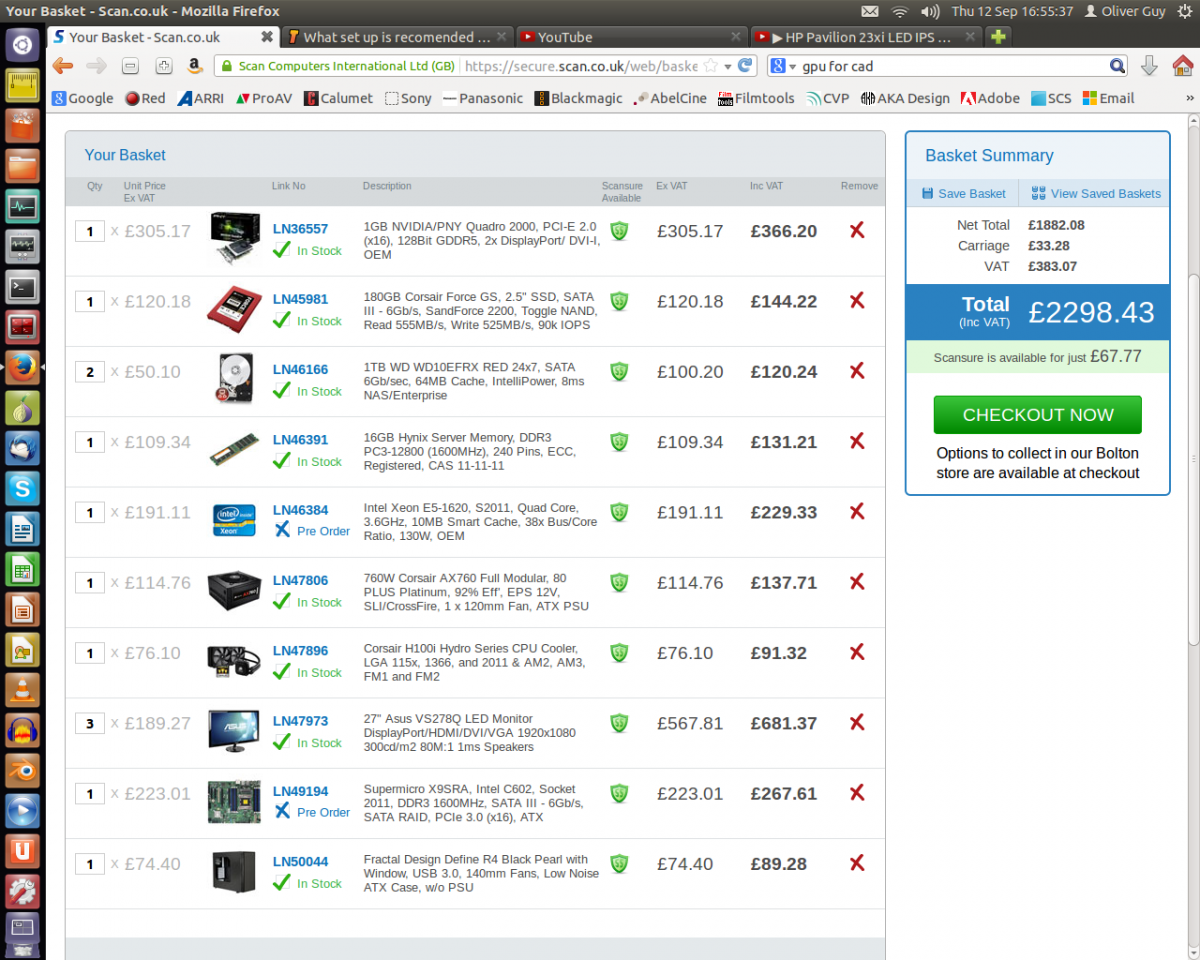Reload the Scan basket page
1200x960 pixels.
point(746,66)
